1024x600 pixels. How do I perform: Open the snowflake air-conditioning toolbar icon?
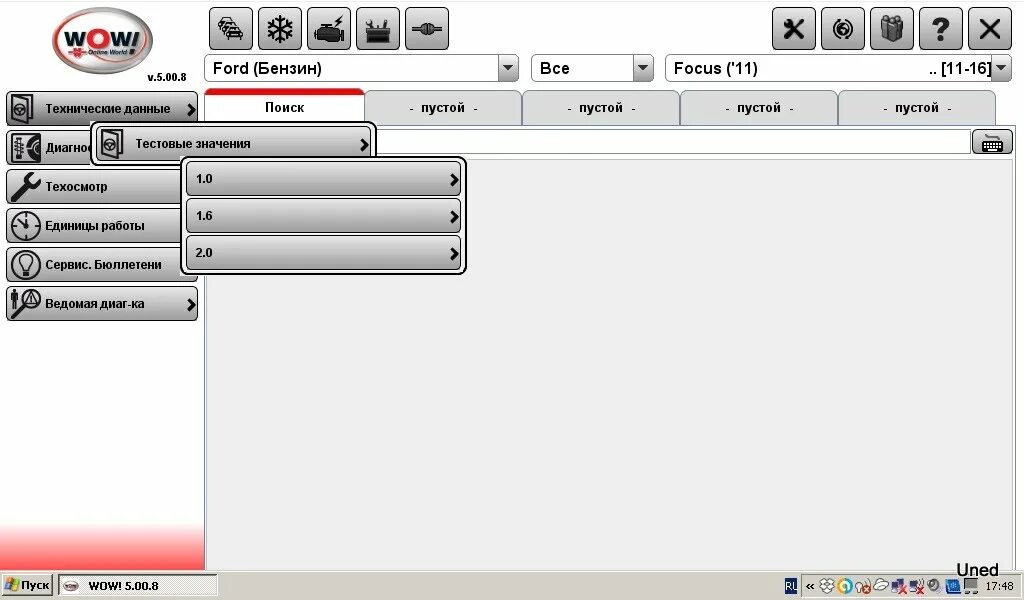[280, 29]
